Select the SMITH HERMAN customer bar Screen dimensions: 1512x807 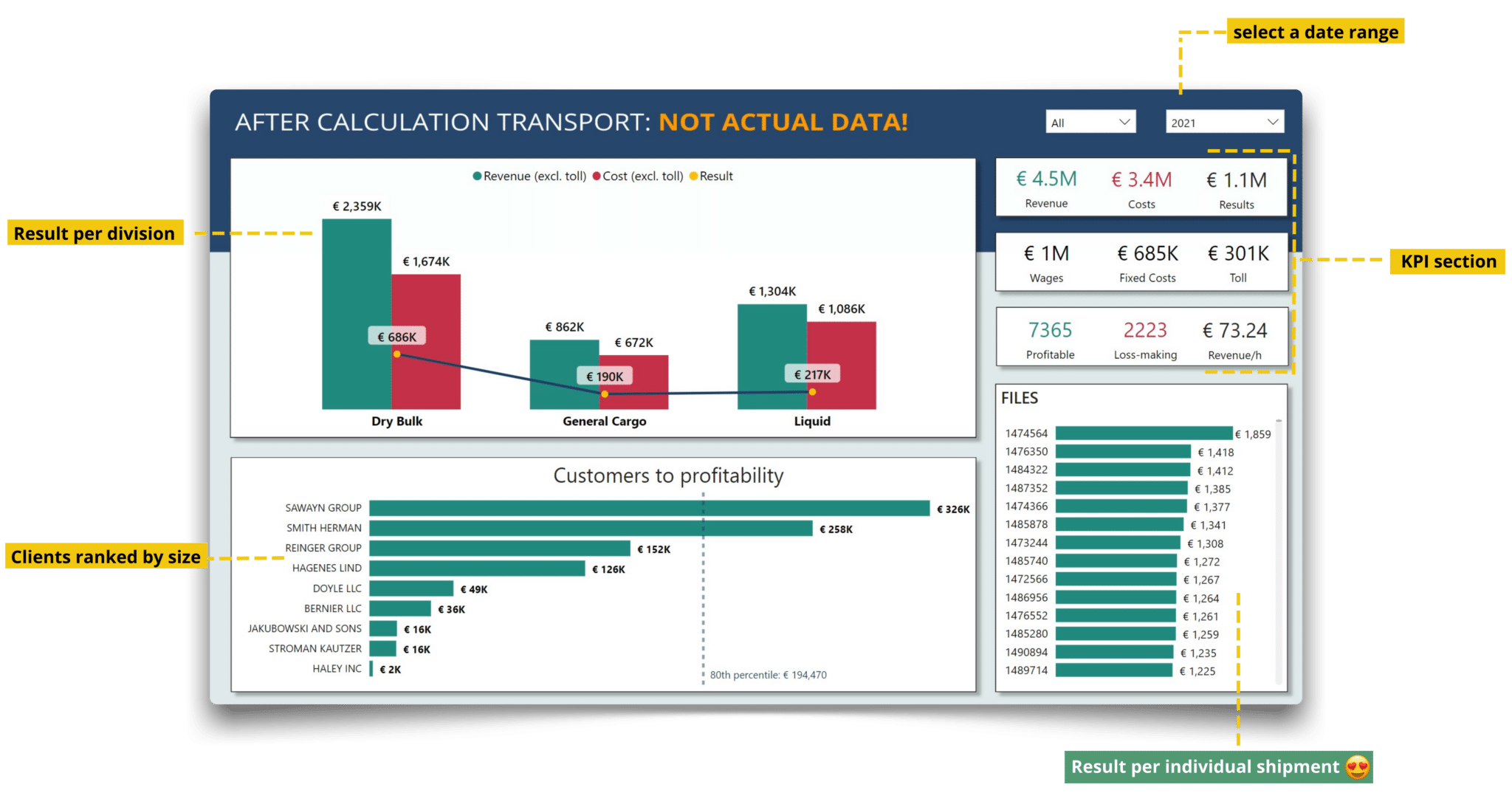[591, 528]
